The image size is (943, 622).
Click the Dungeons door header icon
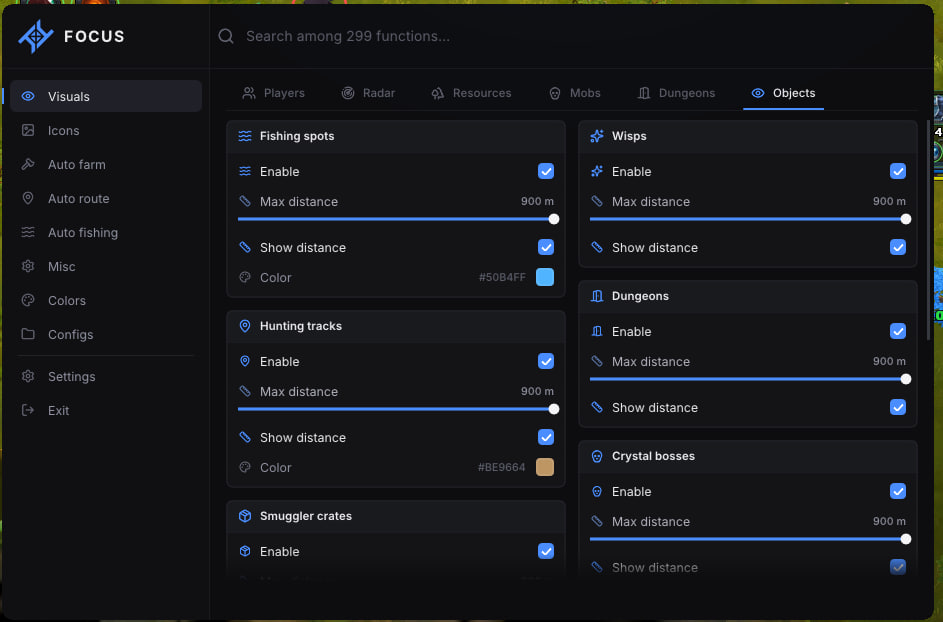click(x=597, y=296)
